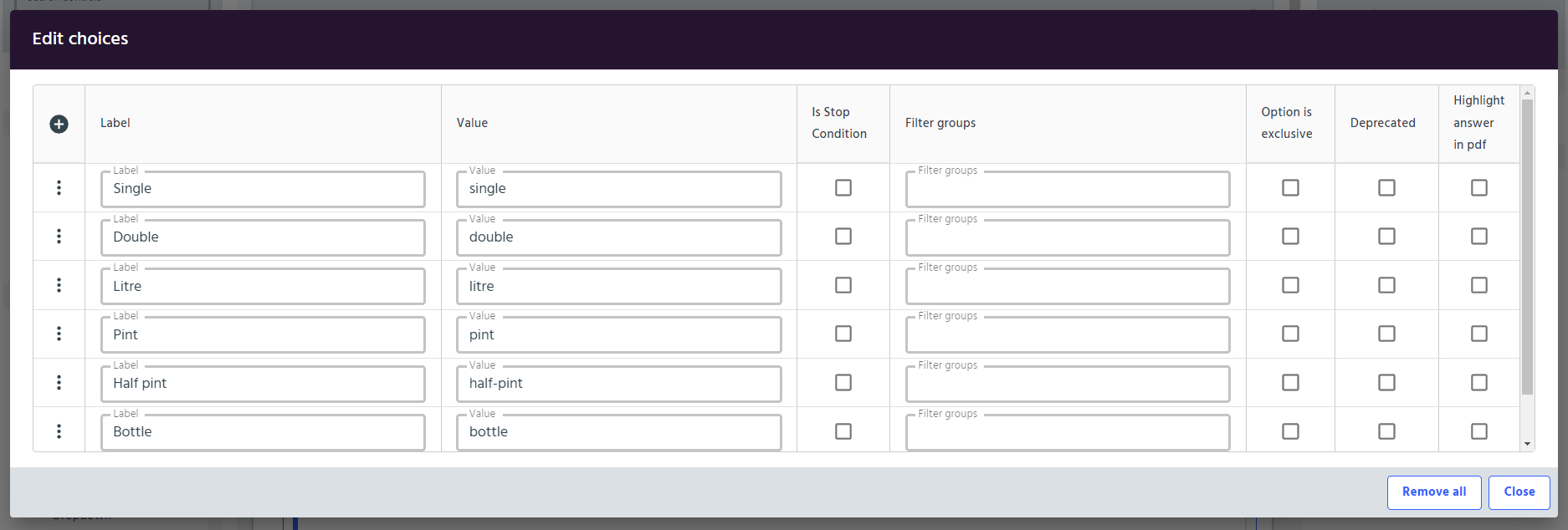The height and width of the screenshot is (530, 1568).
Task: Edit the Label field containing Single
Action: coord(263,189)
